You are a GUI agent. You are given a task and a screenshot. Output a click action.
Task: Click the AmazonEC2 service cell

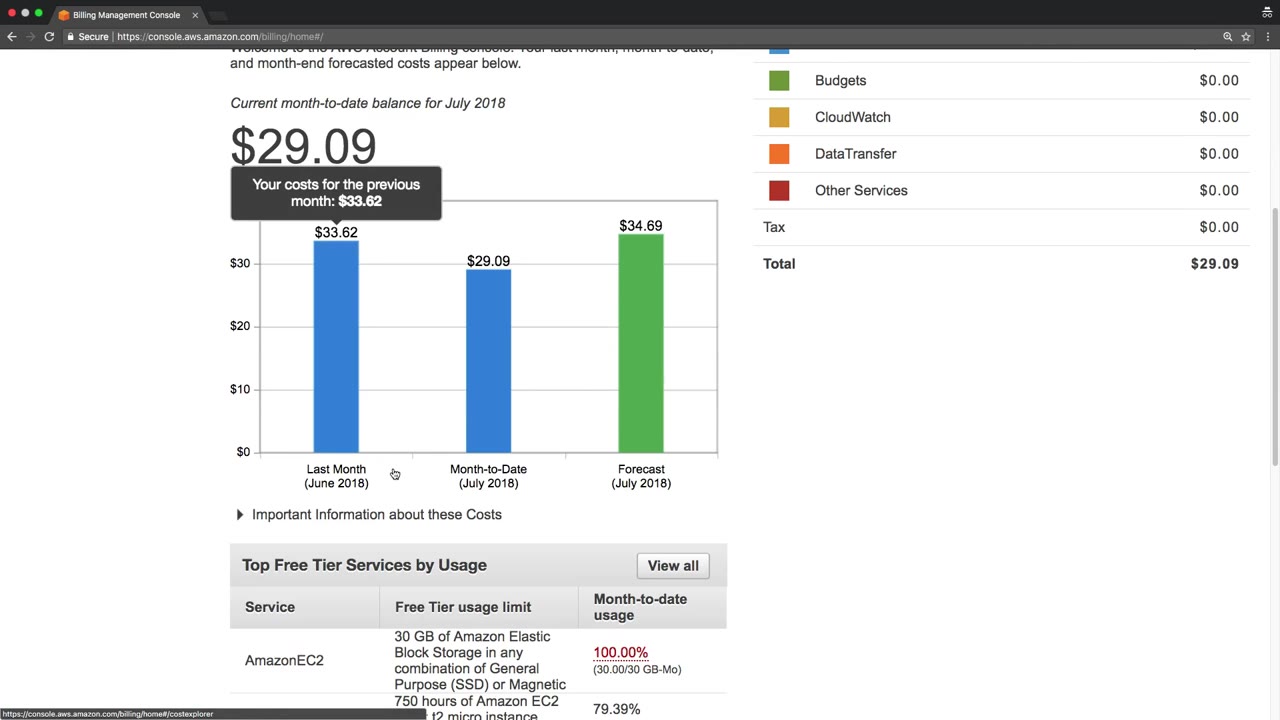pyautogui.click(x=284, y=661)
